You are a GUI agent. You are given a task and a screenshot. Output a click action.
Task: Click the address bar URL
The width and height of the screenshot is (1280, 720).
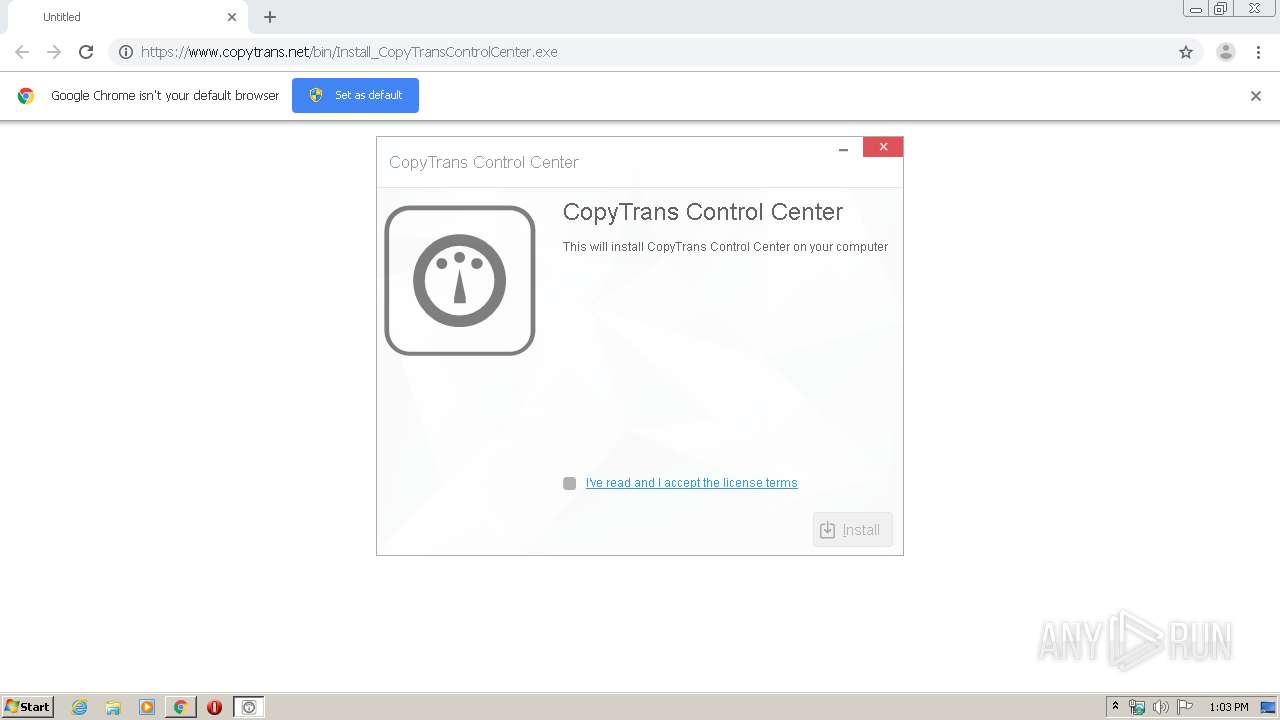tap(349, 52)
